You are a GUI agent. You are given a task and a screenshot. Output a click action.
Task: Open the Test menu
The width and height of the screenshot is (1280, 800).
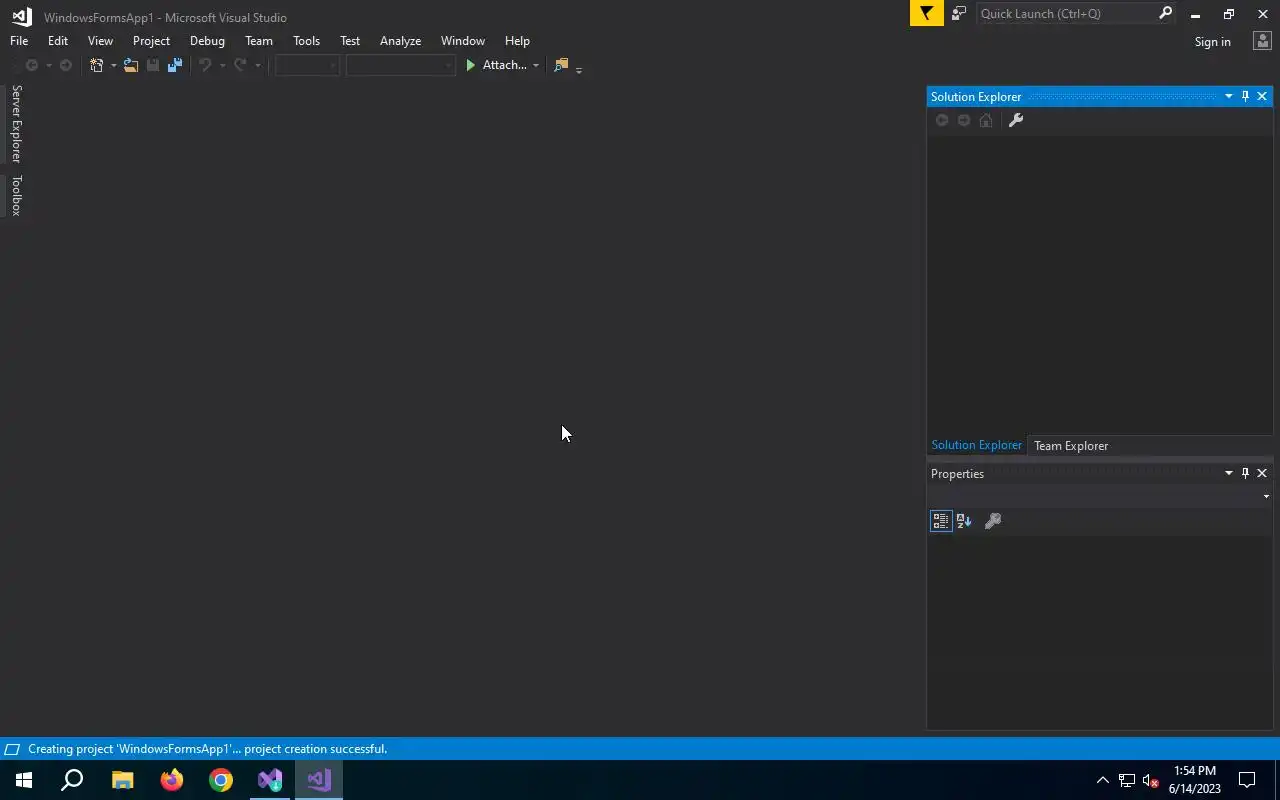(350, 41)
